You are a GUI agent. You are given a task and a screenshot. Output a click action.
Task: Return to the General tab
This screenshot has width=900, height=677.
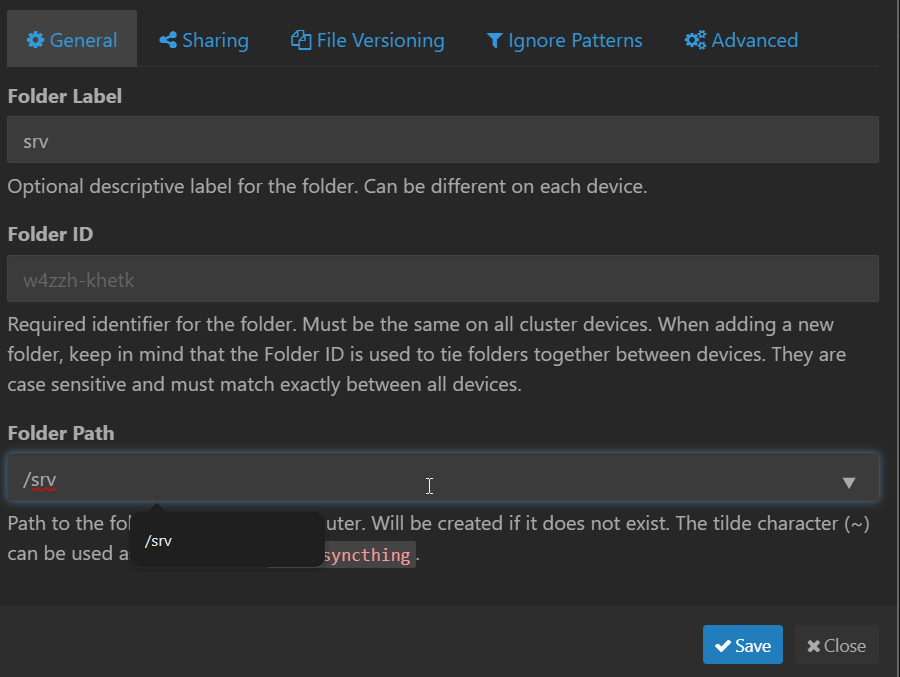72,40
